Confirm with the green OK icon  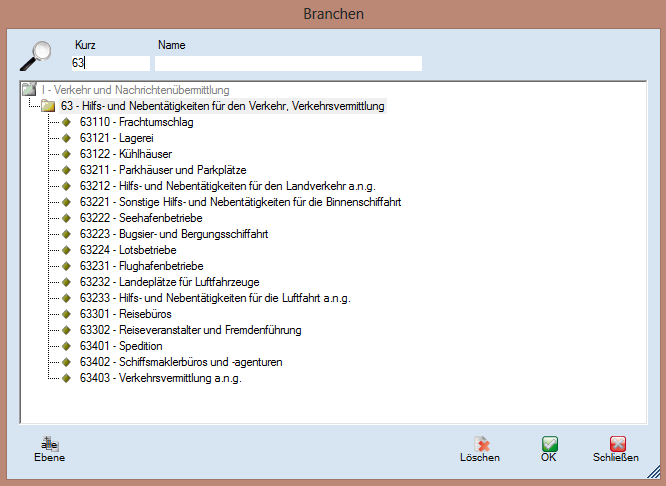coord(549,444)
